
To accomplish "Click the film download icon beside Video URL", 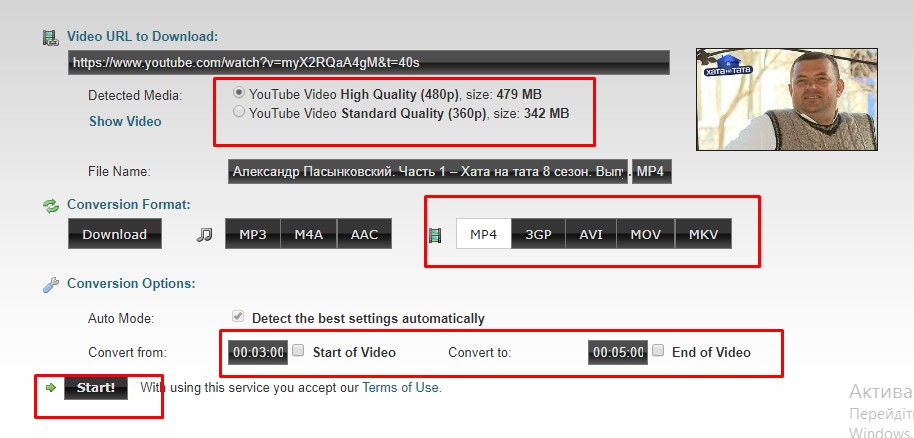I will 50,37.
